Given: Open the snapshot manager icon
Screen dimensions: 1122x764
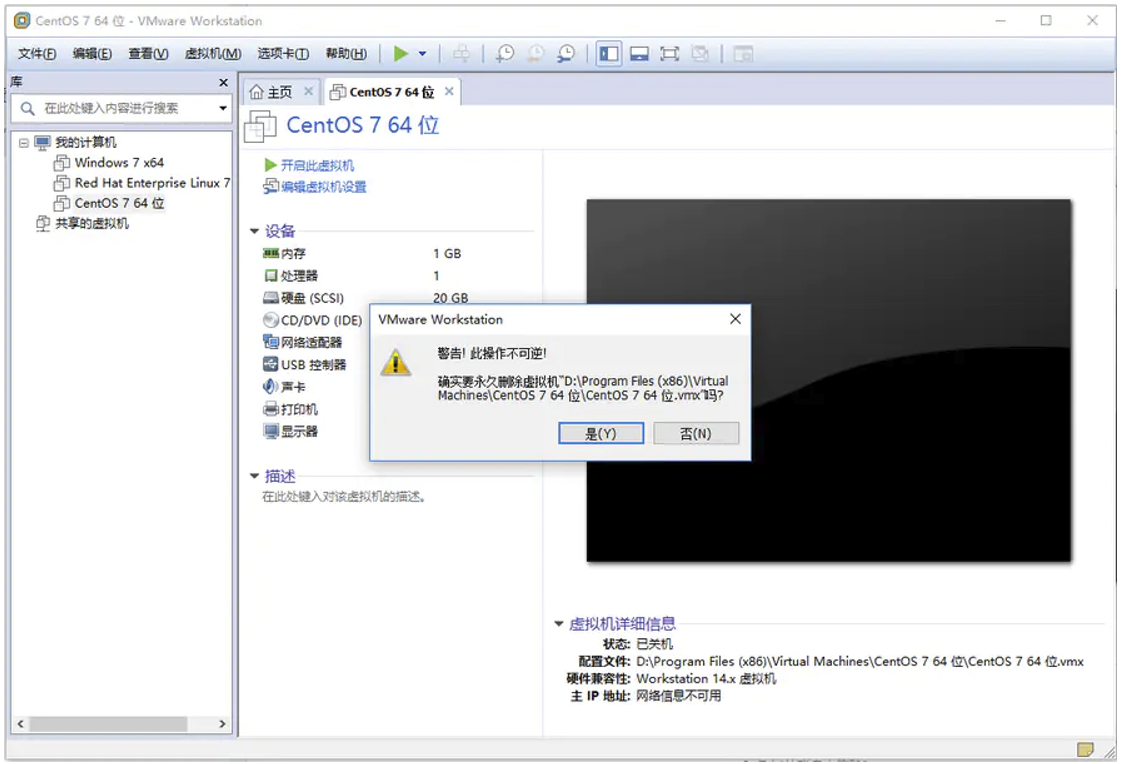Looking at the screenshot, I should pos(566,54).
